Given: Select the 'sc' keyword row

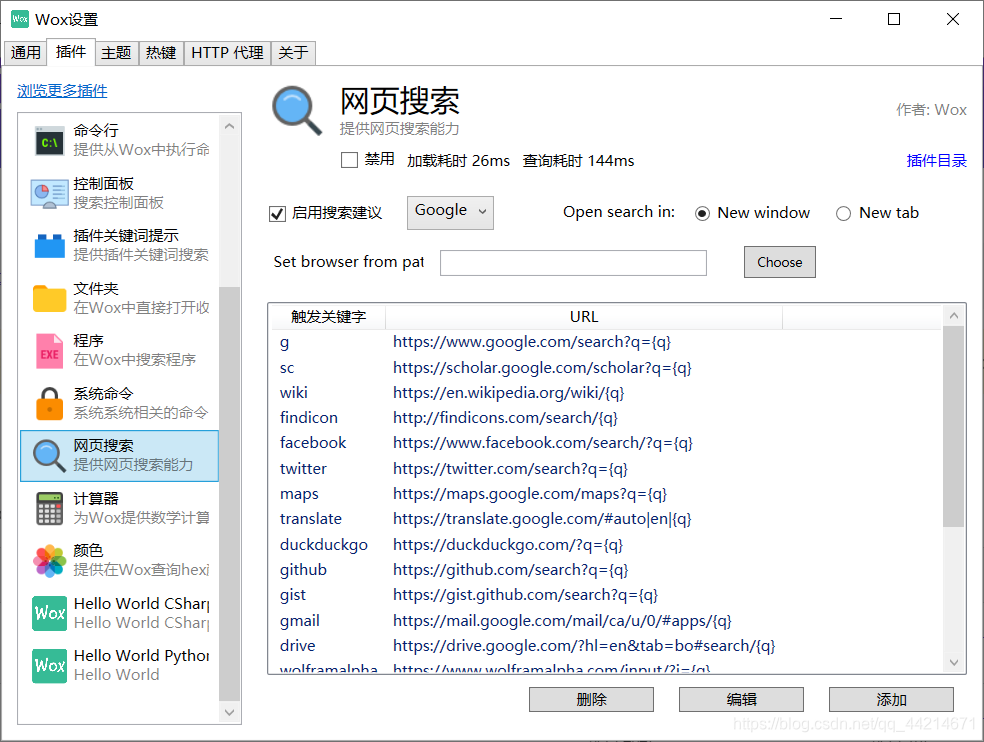Looking at the screenshot, I should coord(606,368).
